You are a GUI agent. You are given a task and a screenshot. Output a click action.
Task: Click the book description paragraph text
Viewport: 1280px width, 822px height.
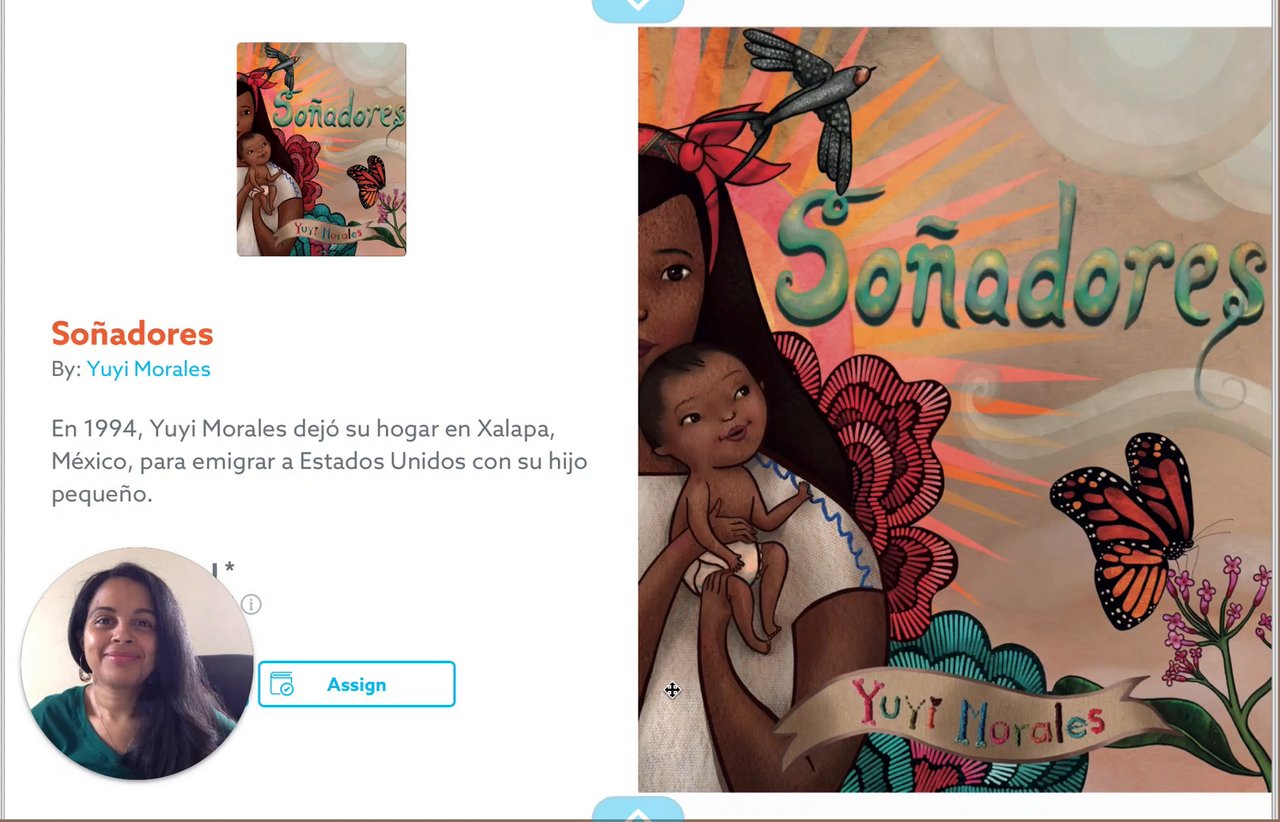[319, 461]
